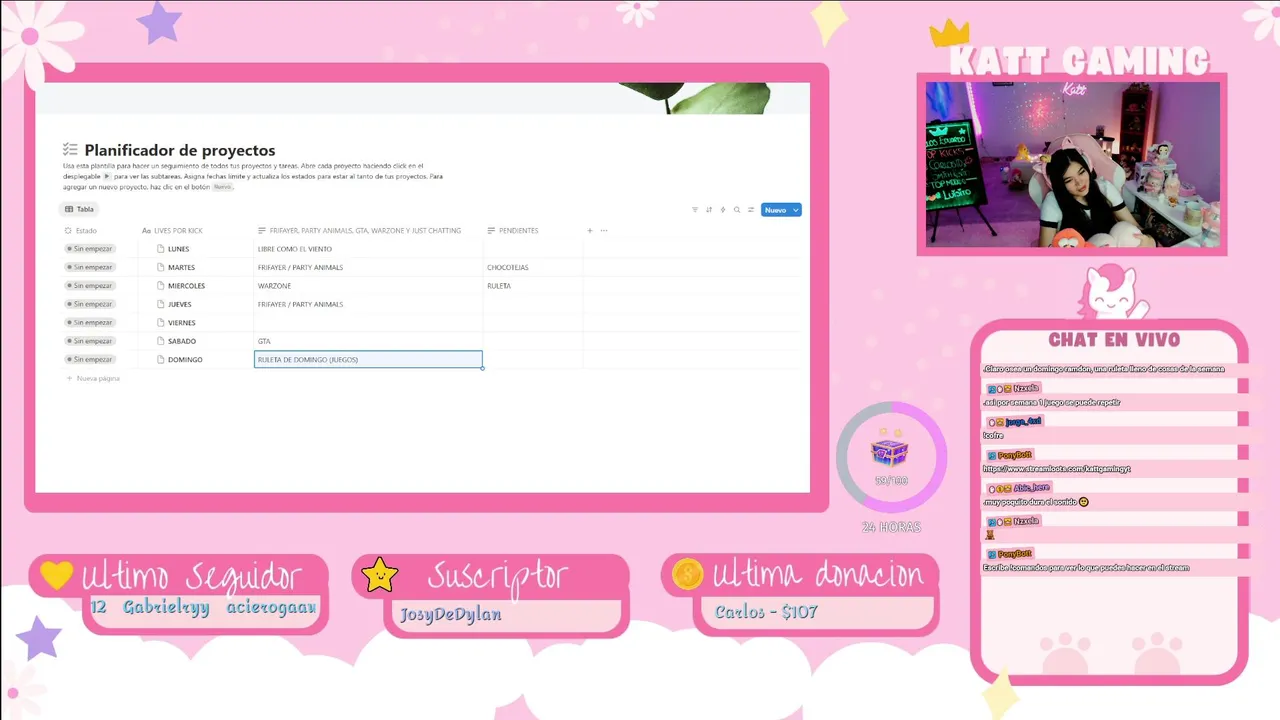1280x720 pixels.
Task: Change Sin empezar status in MIERCOLES row
Action: (90, 286)
